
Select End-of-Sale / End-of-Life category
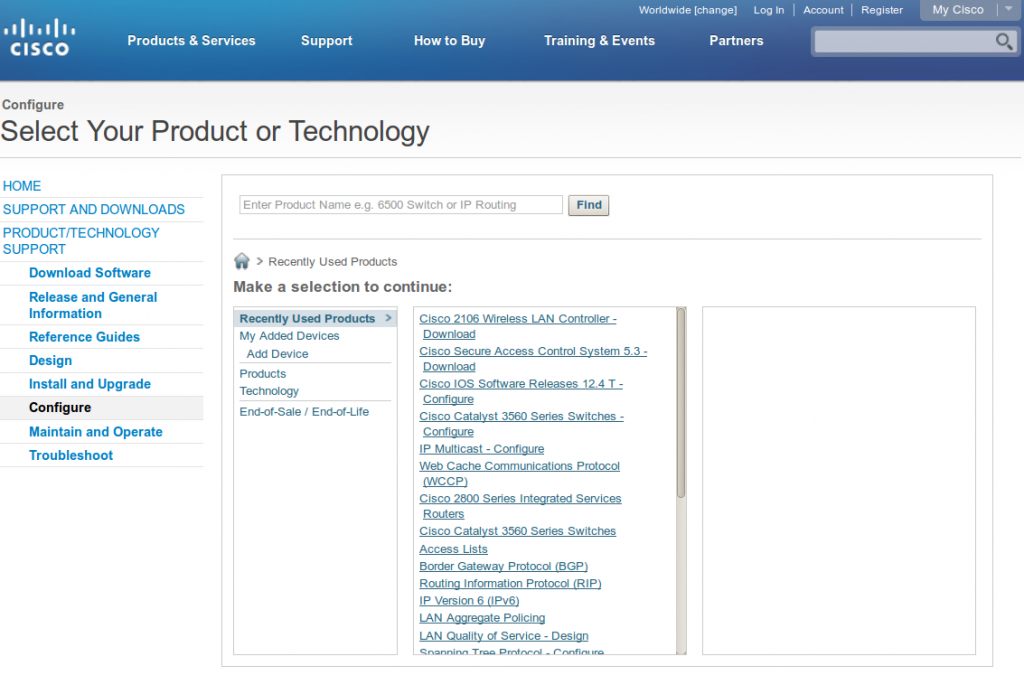tap(304, 411)
